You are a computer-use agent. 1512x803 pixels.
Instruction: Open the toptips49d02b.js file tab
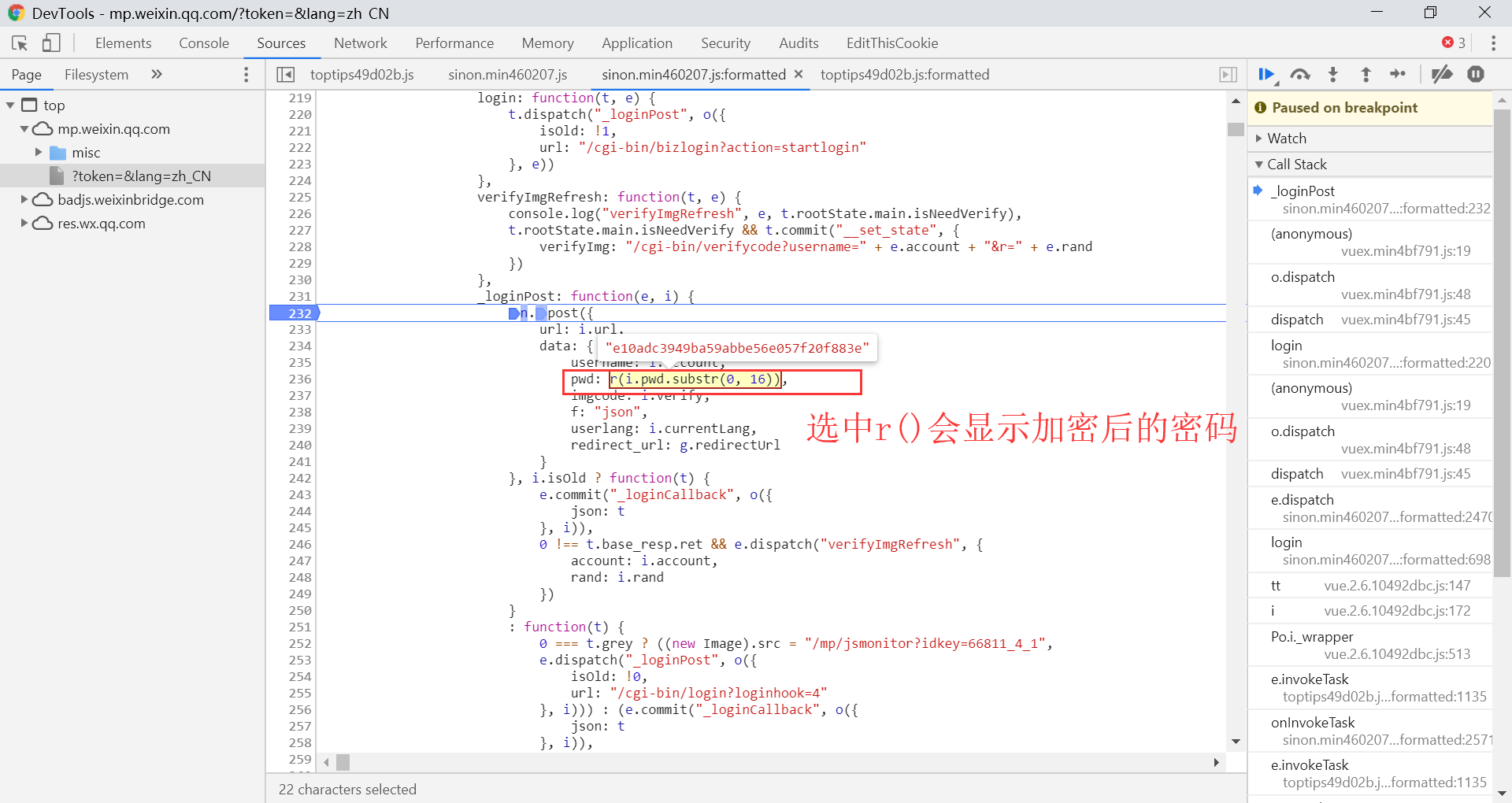[x=362, y=75]
